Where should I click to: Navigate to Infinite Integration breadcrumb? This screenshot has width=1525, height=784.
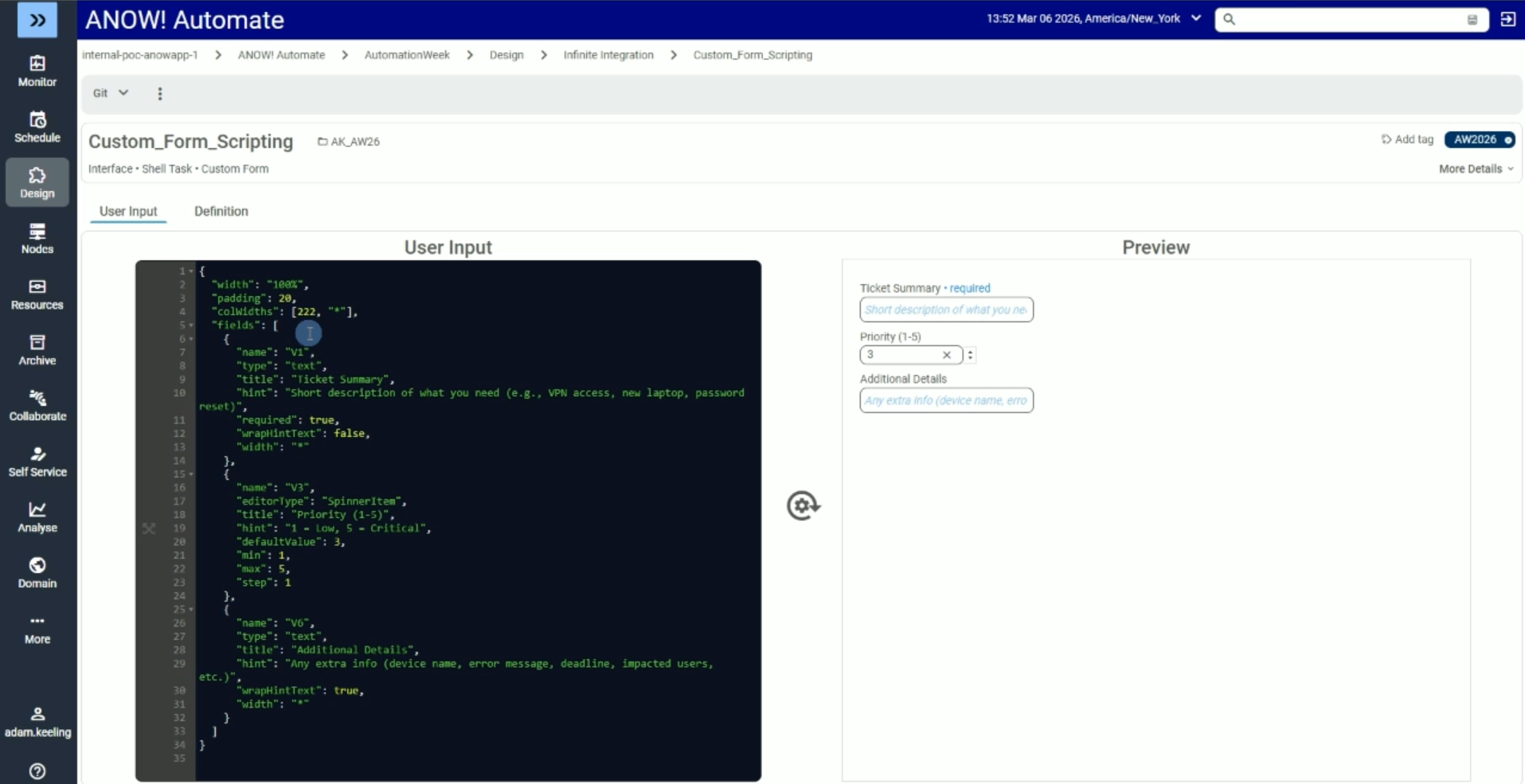tap(608, 55)
